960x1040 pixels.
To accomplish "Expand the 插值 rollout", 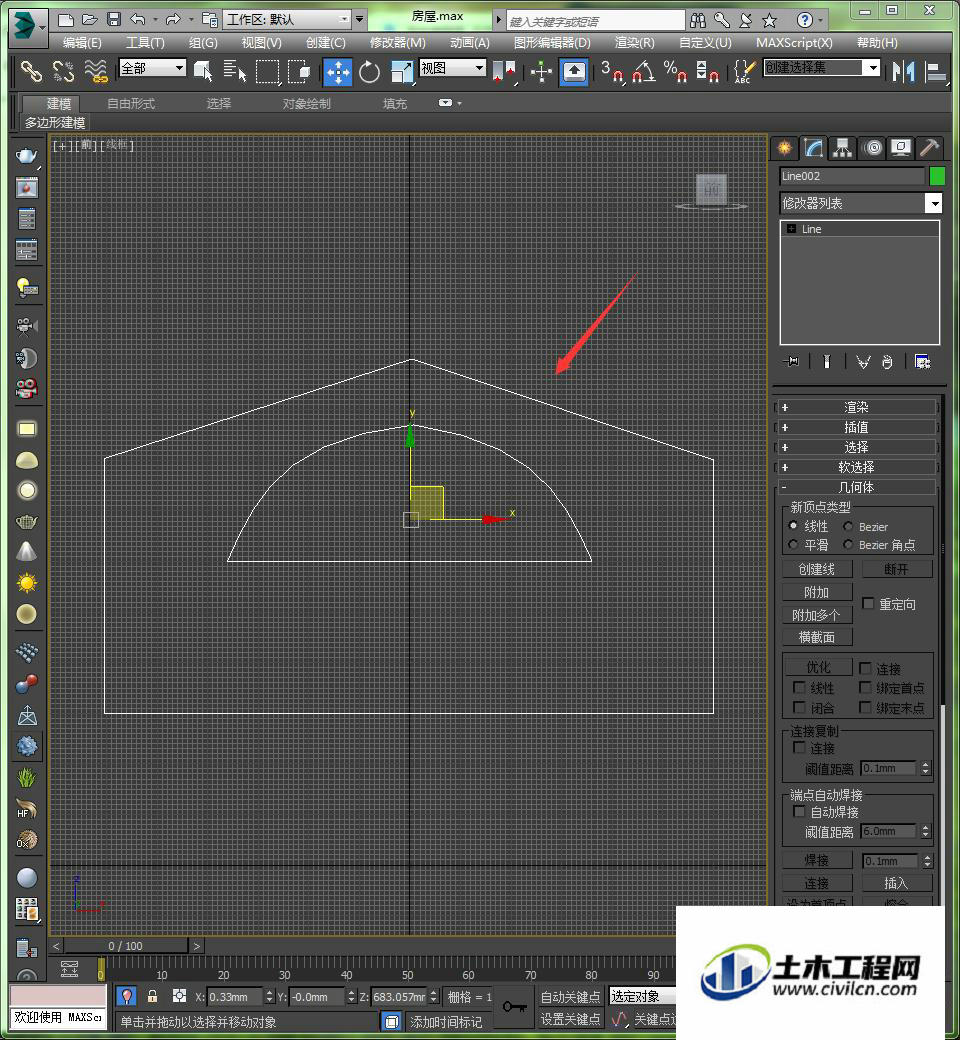I will (x=856, y=427).
